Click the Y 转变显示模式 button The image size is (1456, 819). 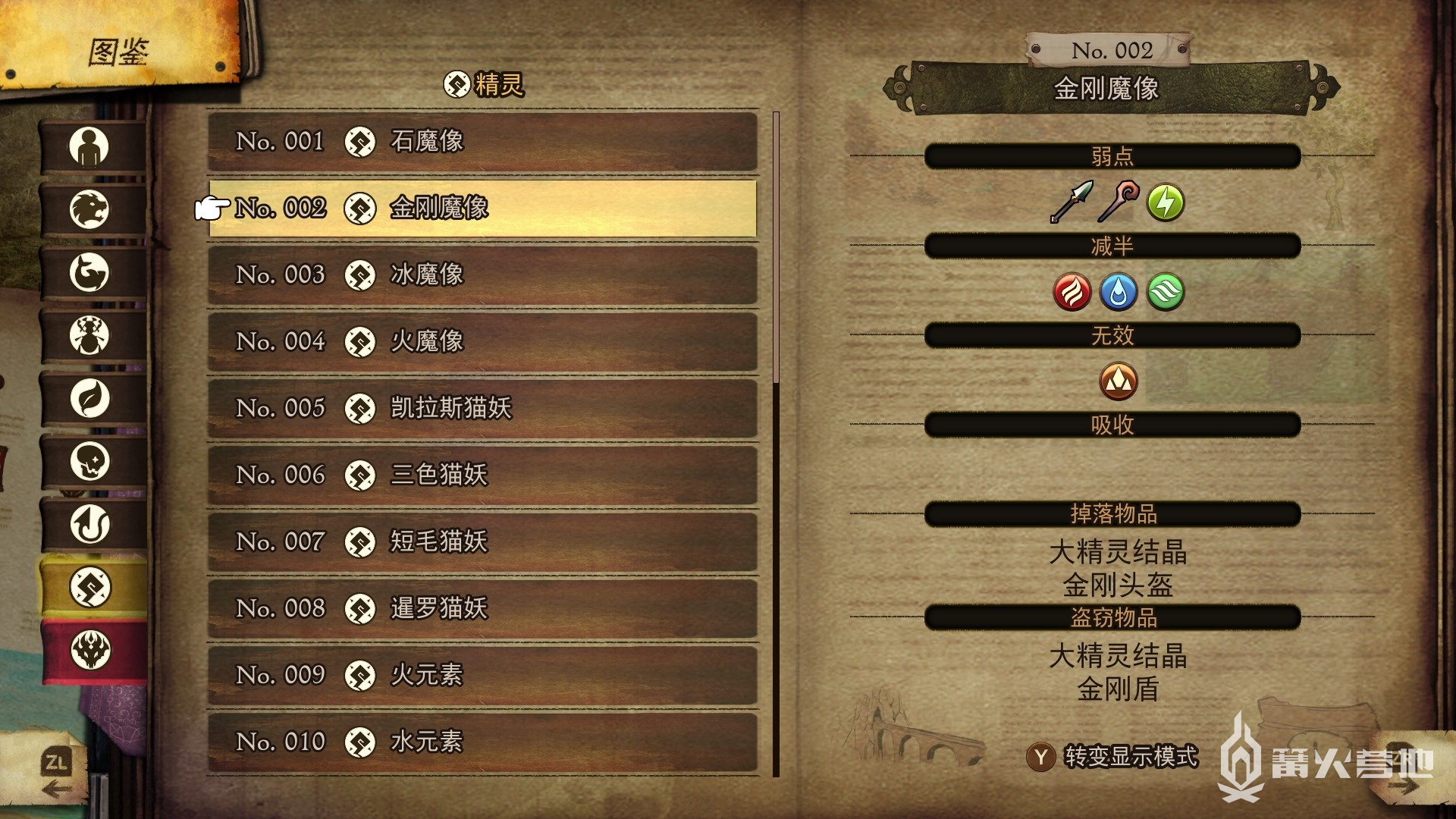(x=1112, y=757)
